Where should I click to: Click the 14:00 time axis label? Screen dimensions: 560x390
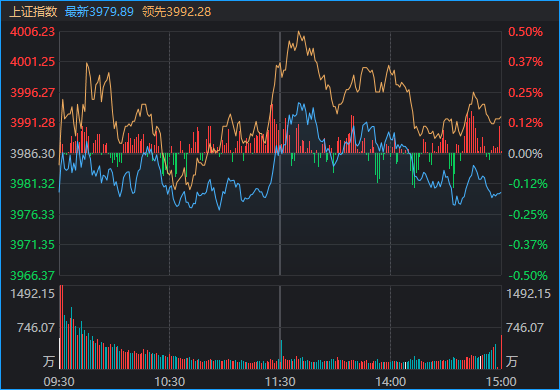tap(390, 382)
